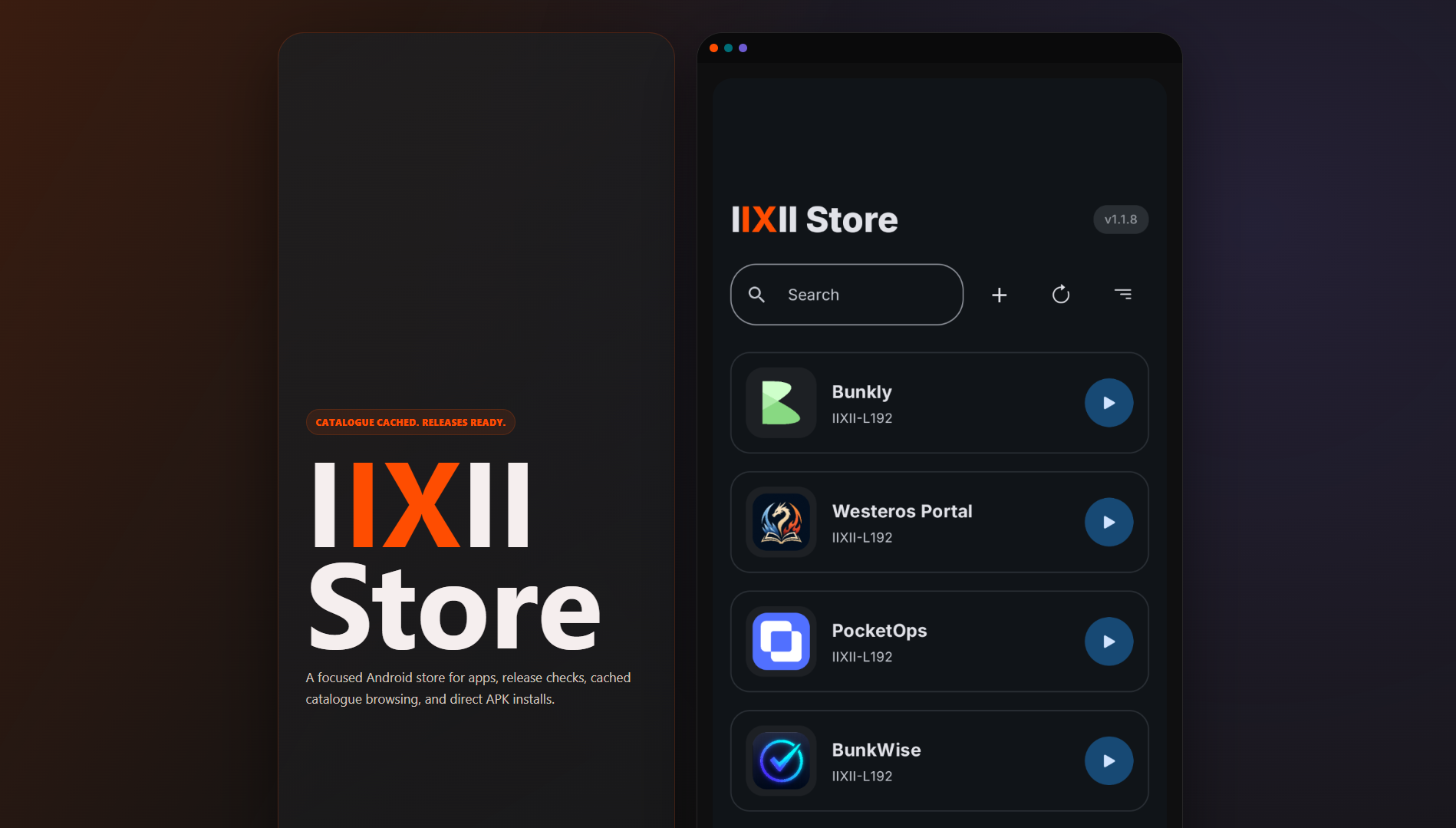Click the red window dot

pos(714,48)
